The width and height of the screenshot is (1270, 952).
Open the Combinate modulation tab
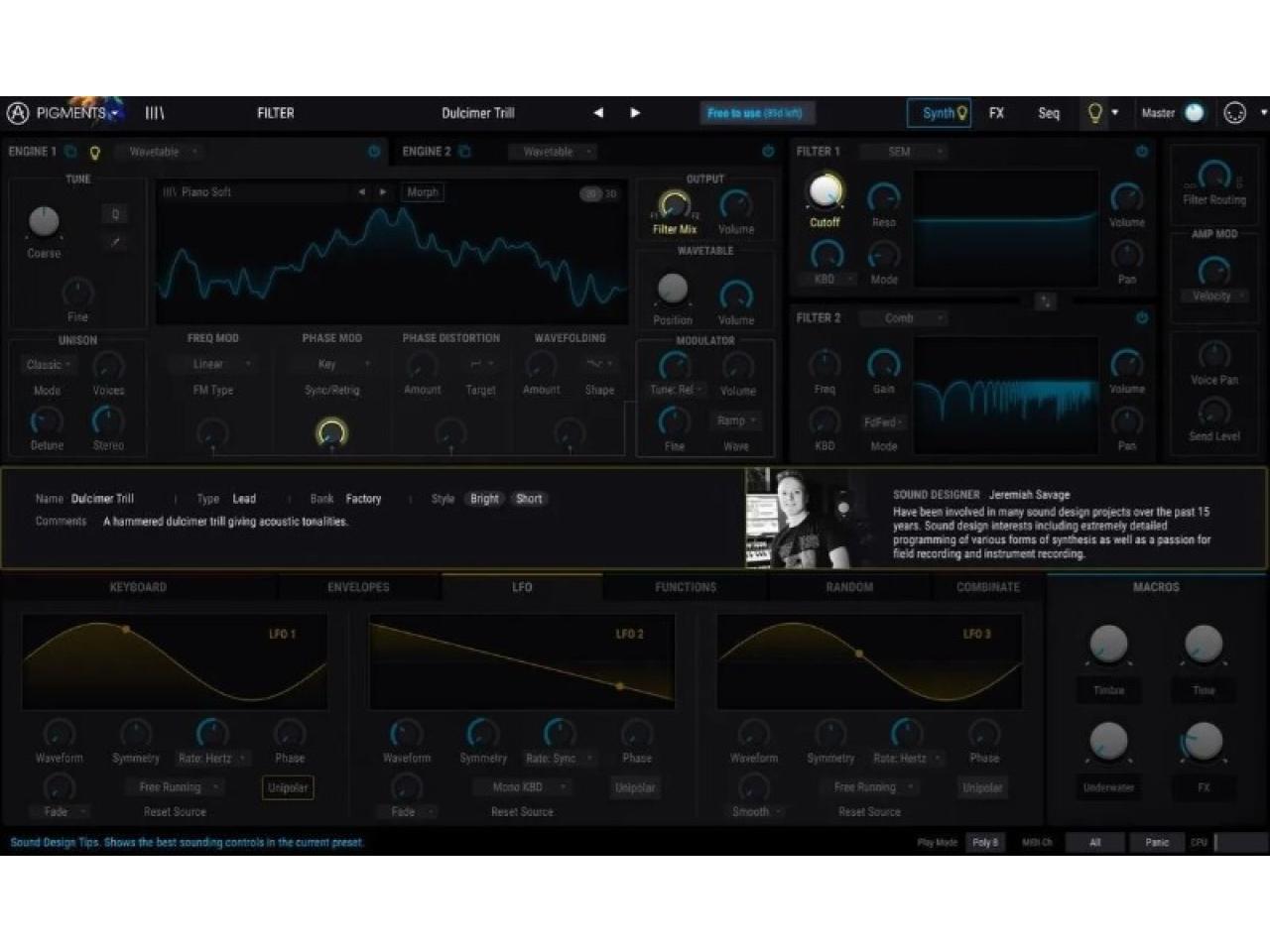click(x=988, y=587)
